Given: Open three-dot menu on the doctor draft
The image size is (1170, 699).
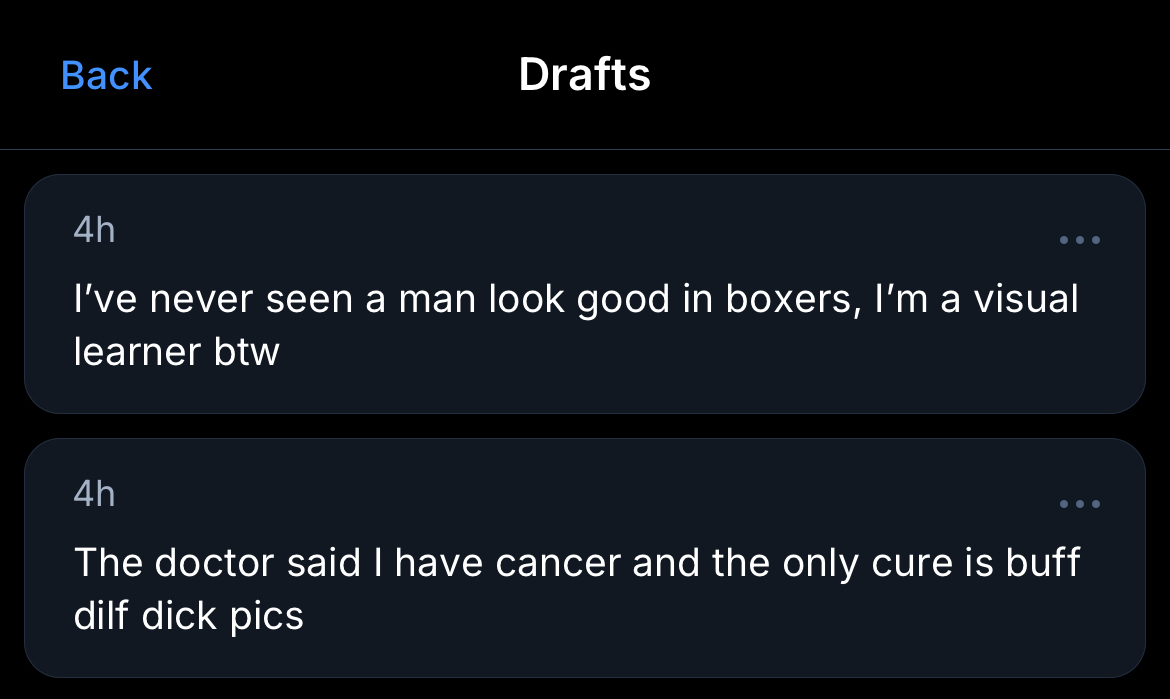Looking at the screenshot, I should (x=1080, y=504).
